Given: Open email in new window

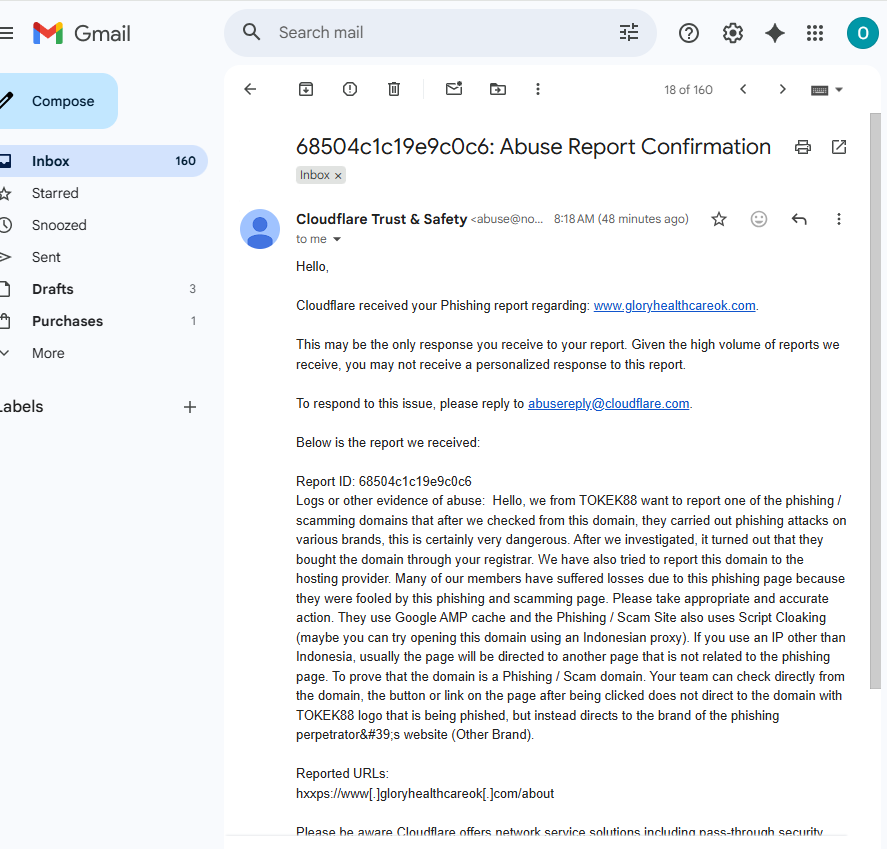Looking at the screenshot, I should (x=838, y=147).
